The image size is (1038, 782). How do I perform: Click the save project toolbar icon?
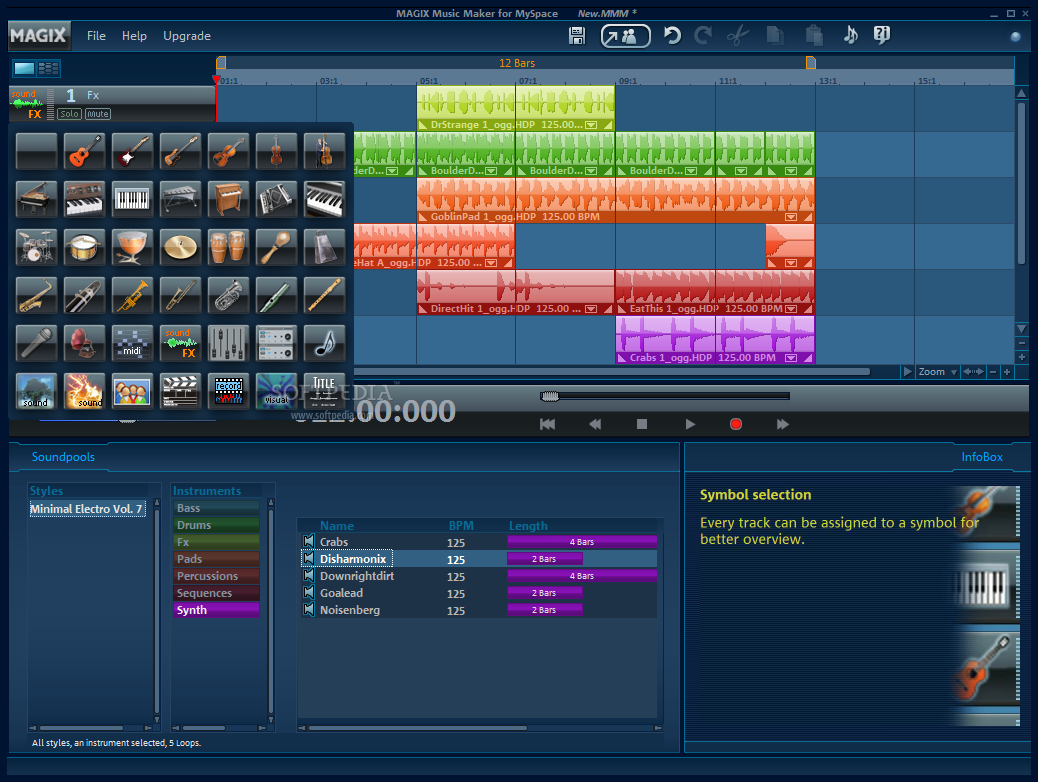577,35
